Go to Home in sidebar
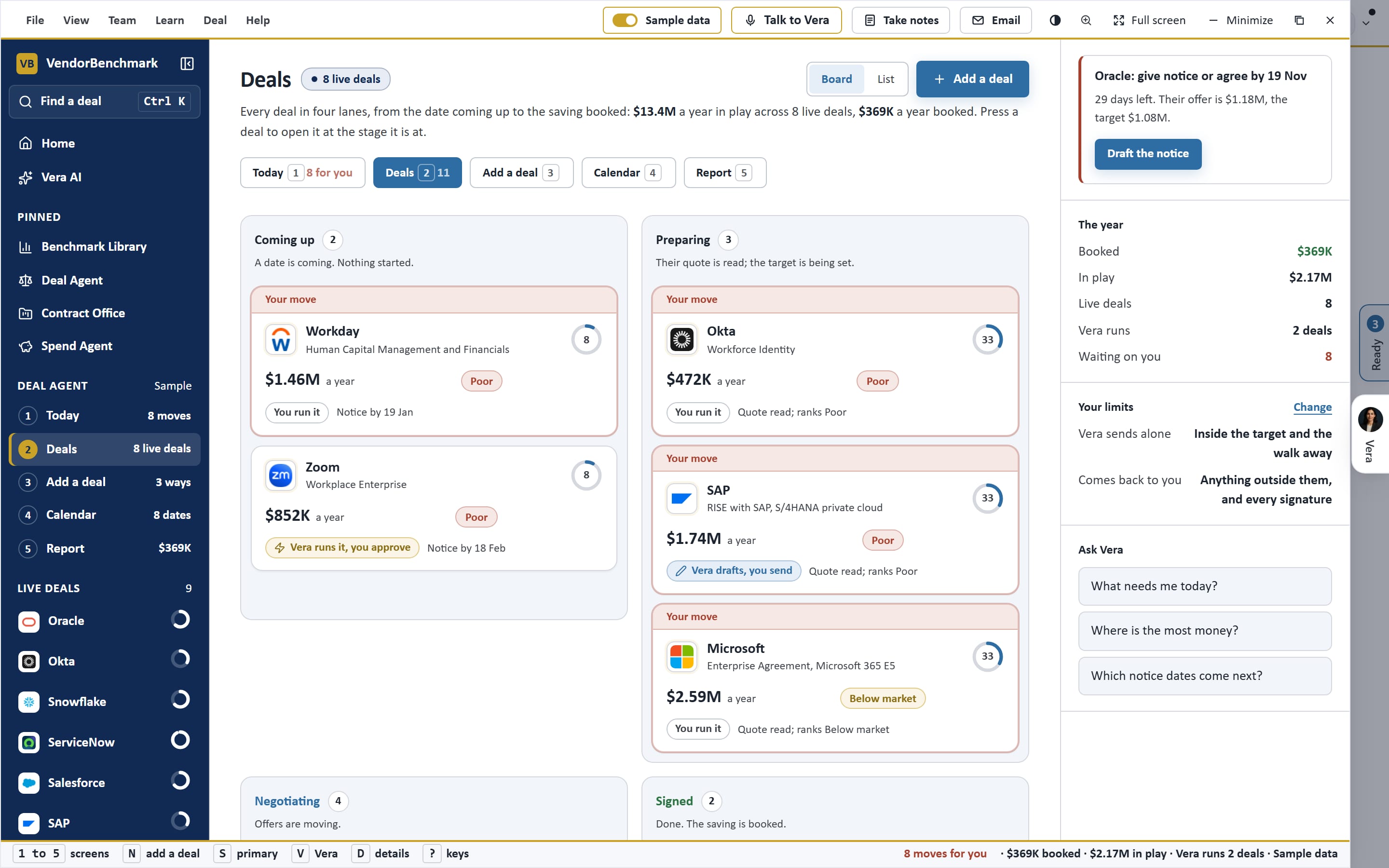Image resolution: width=1389 pixels, height=868 pixels. [x=105, y=143]
